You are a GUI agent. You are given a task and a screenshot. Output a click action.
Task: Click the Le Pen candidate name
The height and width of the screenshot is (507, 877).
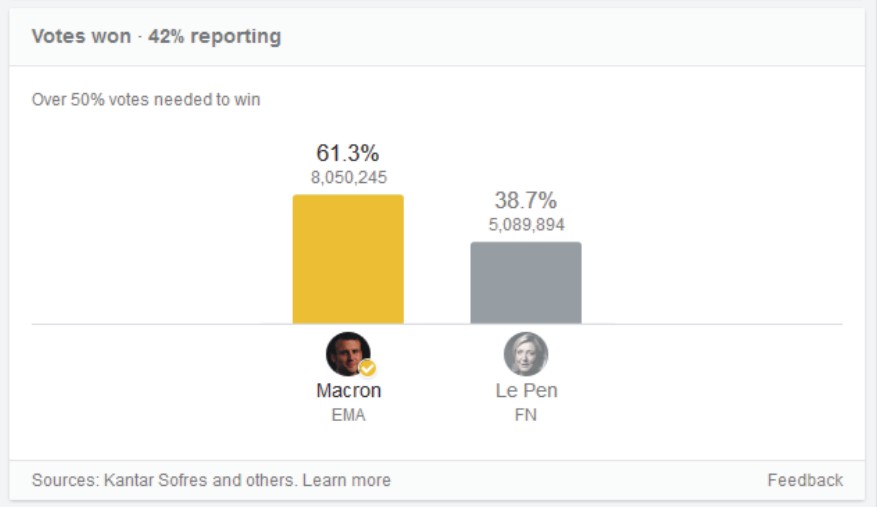(x=526, y=391)
